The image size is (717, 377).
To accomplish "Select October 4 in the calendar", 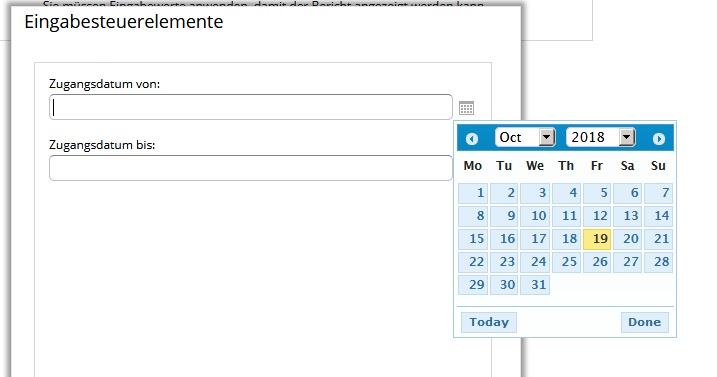I will point(566,193).
